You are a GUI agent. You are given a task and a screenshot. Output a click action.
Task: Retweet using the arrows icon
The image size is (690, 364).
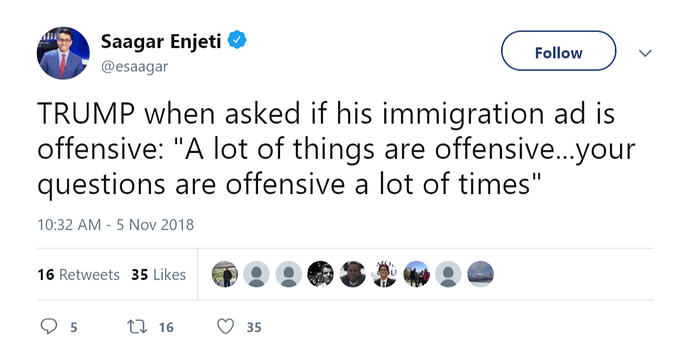(137, 327)
